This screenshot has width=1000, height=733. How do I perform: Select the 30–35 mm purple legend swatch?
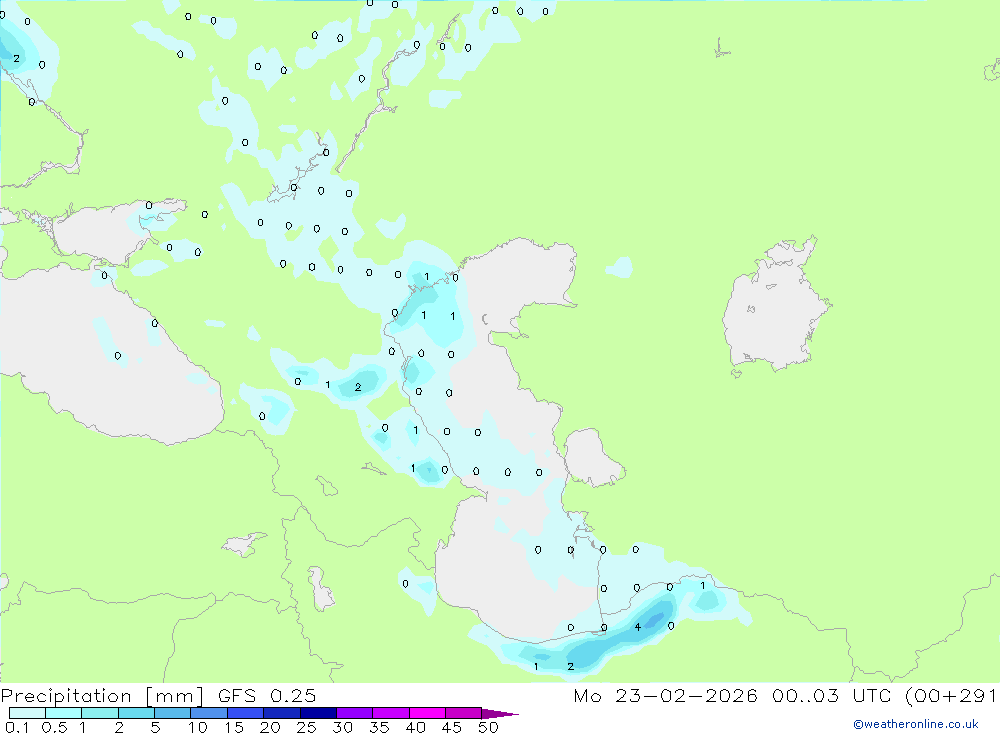[355, 713]
